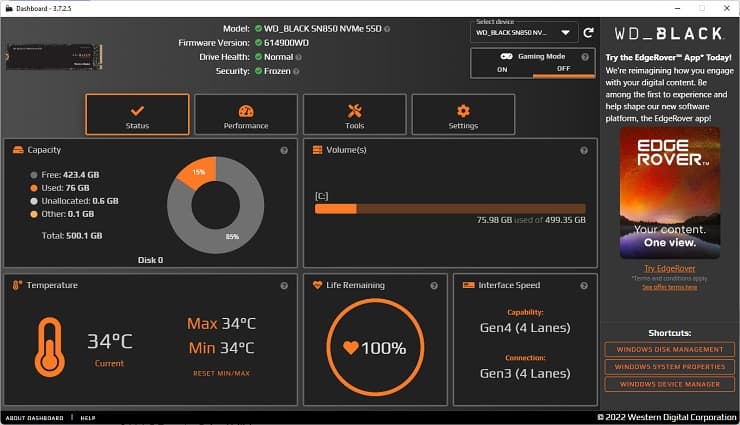Switch to the Performance tab
The image size is (740, 425).
click(246, 115)
